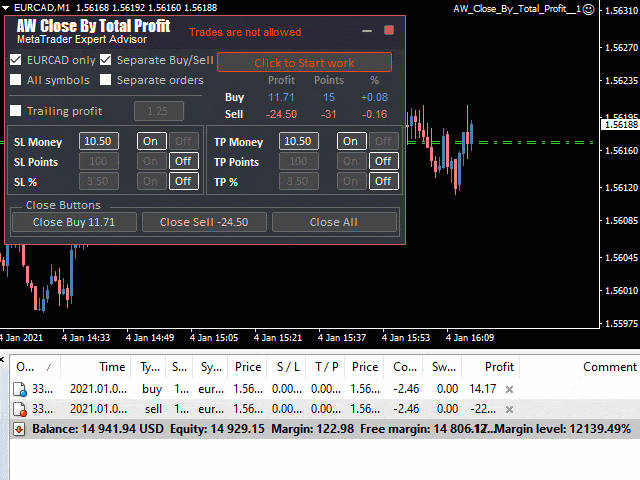
Task: Click the buy order icon in trade list
Action: tap(20, 389)
